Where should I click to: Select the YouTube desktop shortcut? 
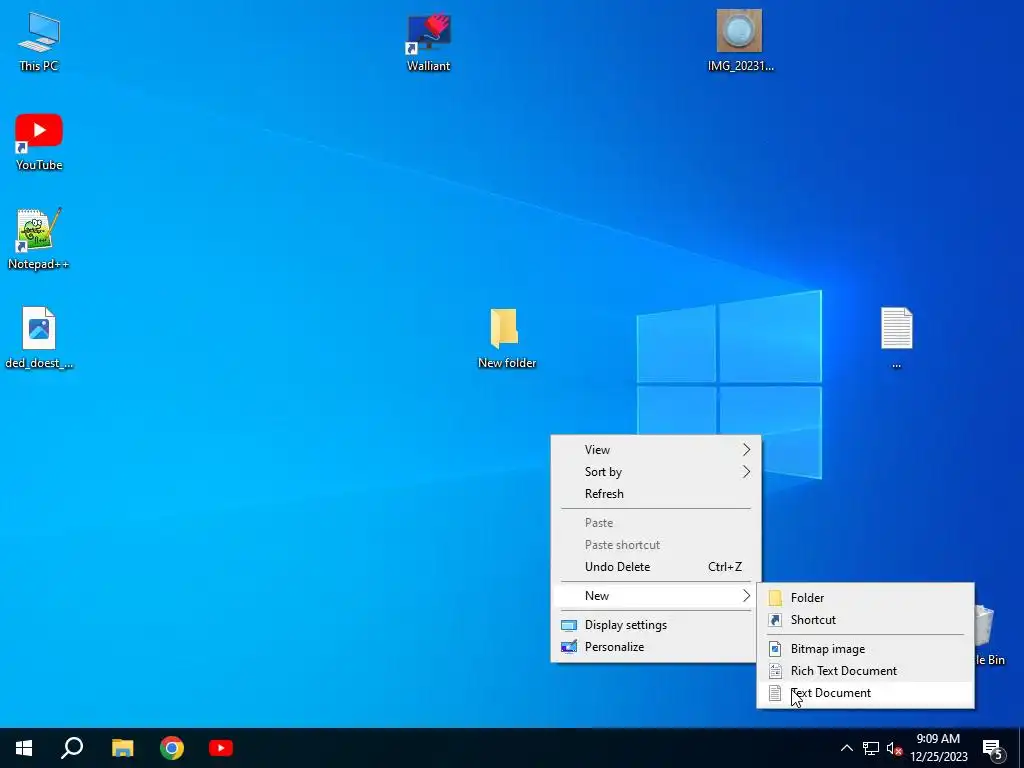coord(39,142)
